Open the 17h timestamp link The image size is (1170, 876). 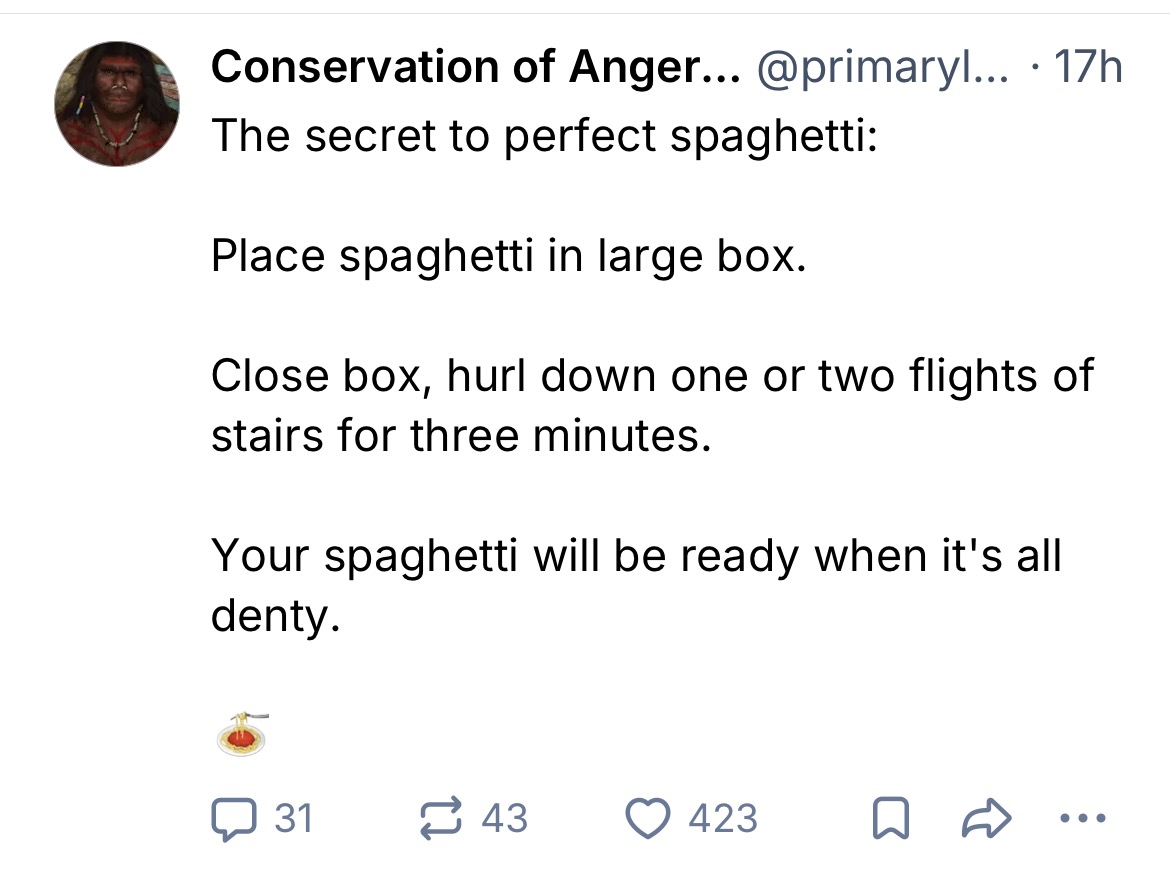[1088, 68]
